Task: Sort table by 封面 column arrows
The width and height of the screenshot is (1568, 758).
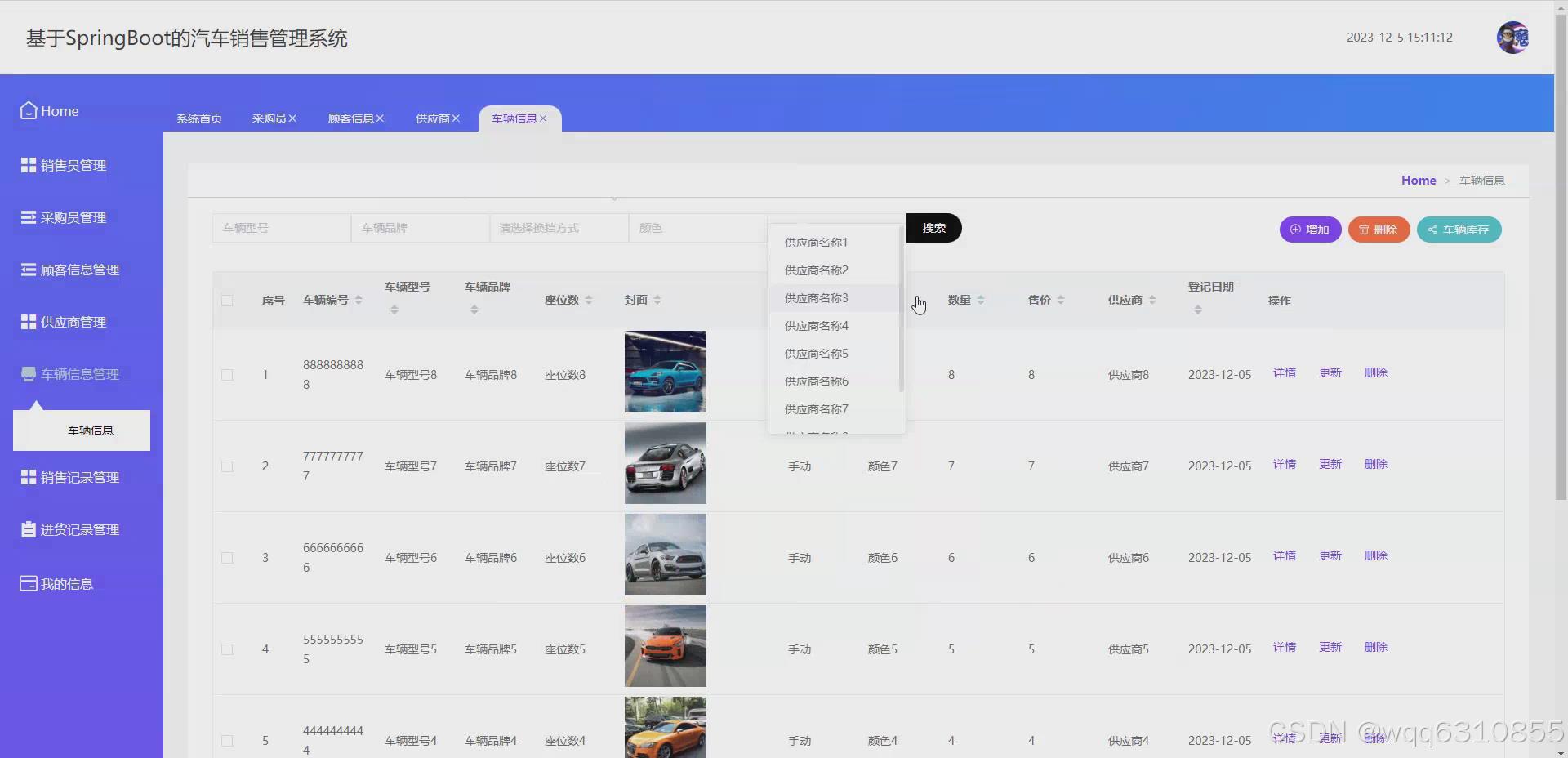Action: point(657,300)
